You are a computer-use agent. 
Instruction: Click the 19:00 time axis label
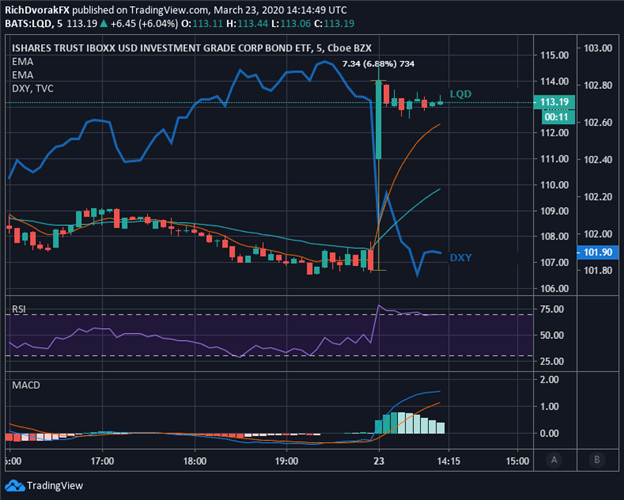[x=287, y=461]
